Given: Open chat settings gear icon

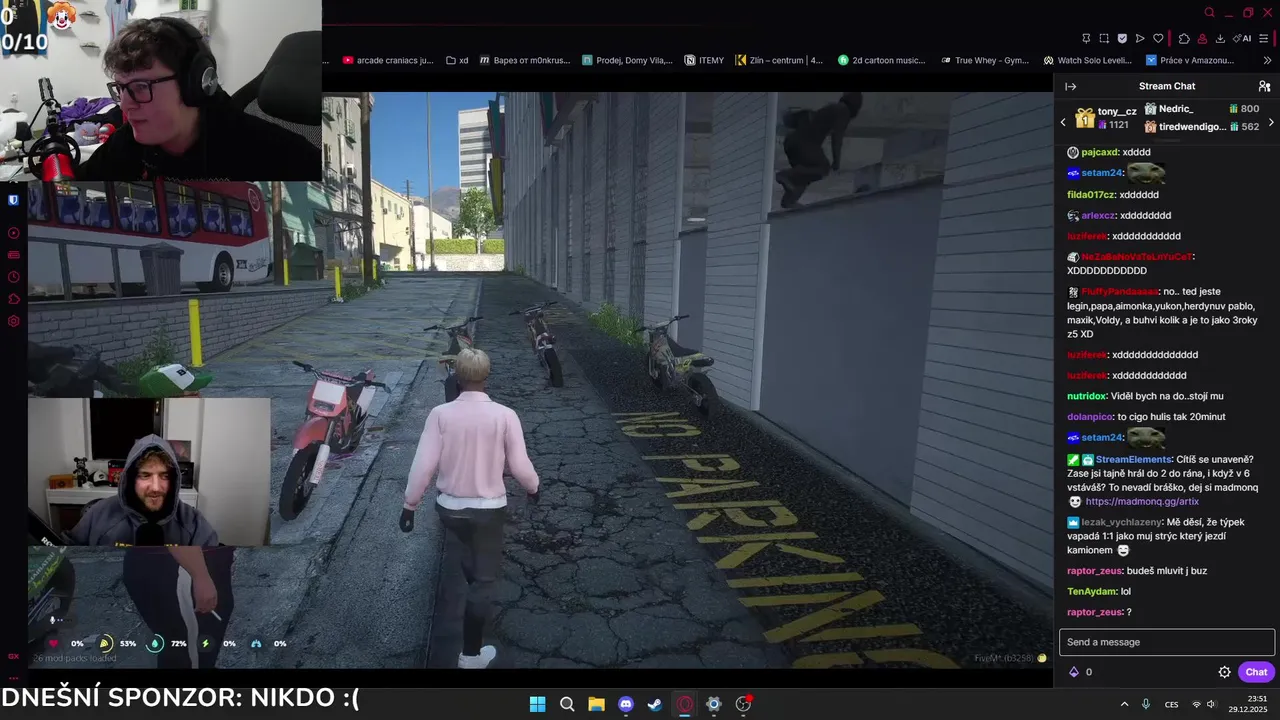Looking at the screenshot, I should tap(1224, 672).
